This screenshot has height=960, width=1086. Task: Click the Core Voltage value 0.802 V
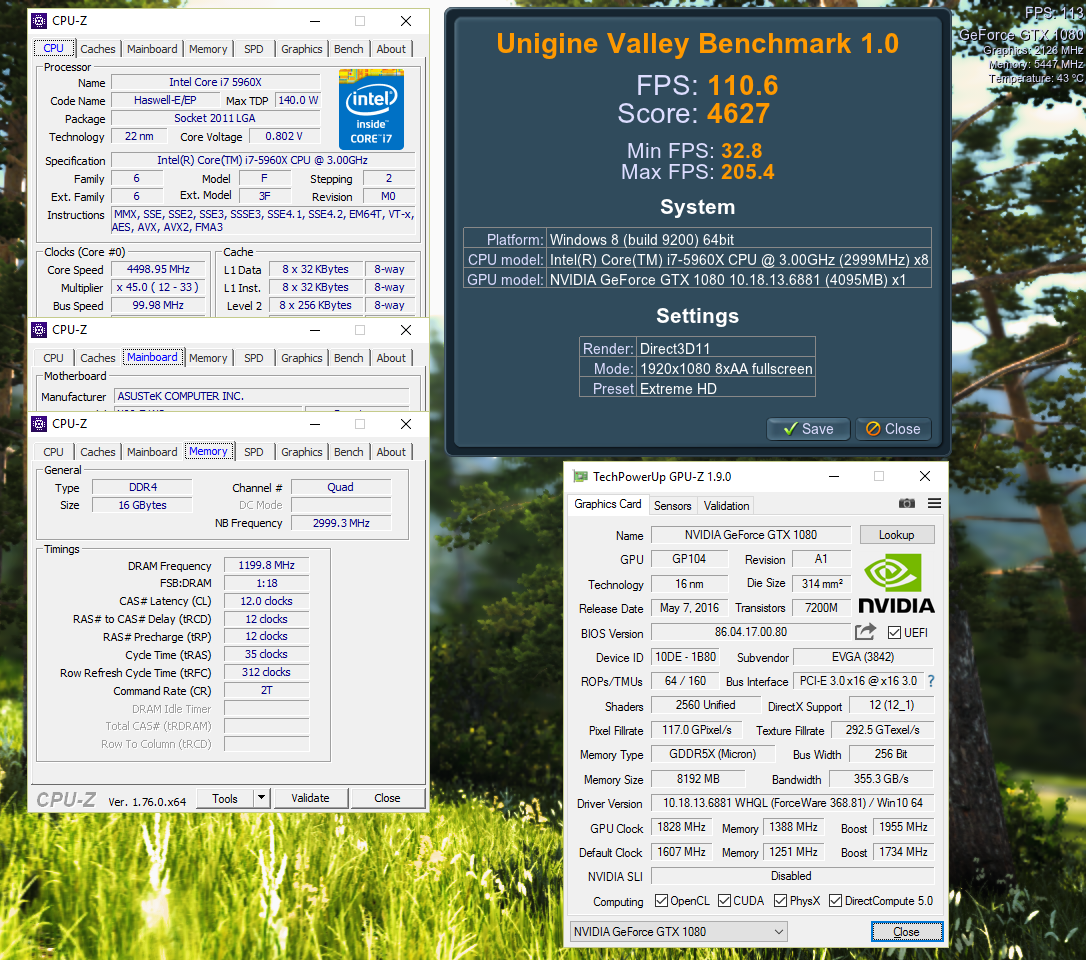[284, 136]
